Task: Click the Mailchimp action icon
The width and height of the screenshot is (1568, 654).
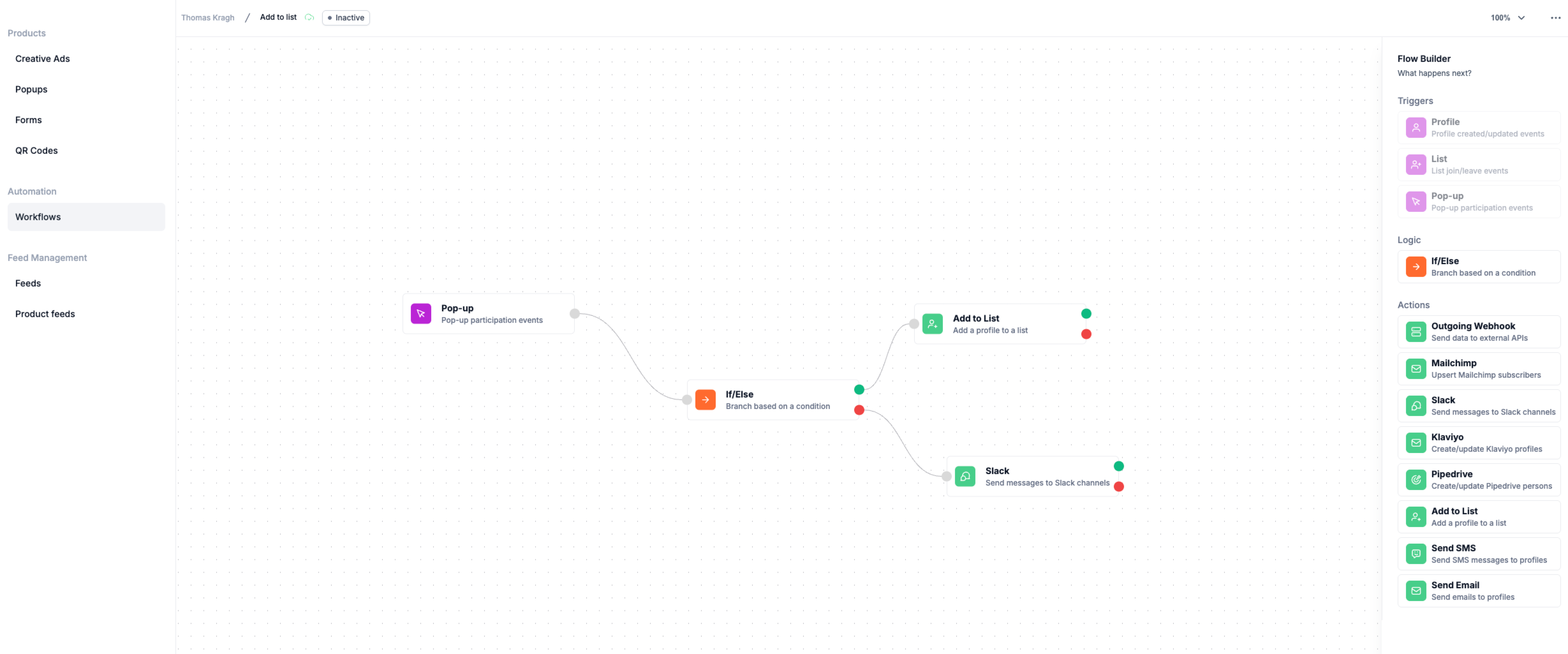Action: click(x=1415, y=369)
